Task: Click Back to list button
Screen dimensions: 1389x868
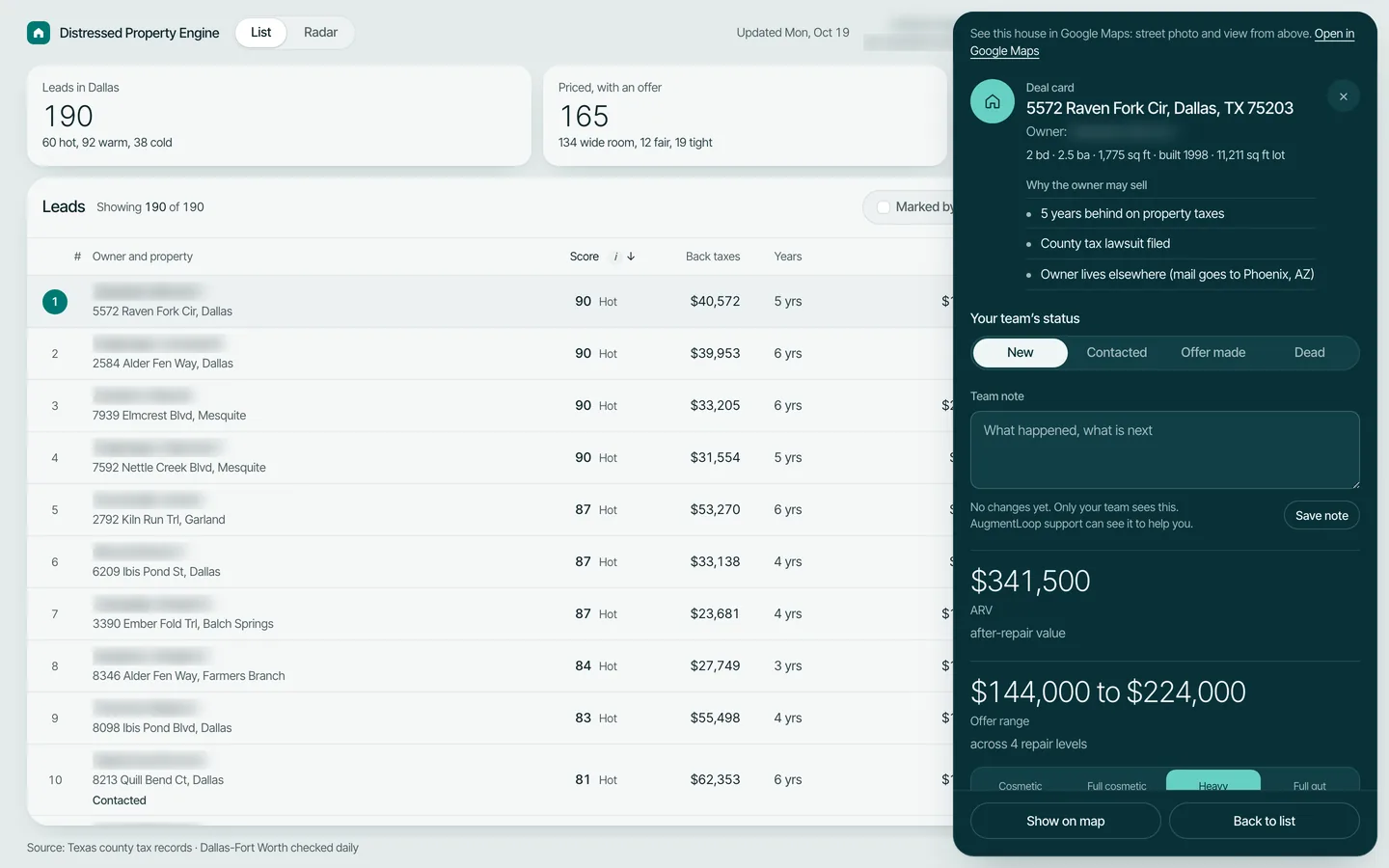Action: click(1264, 821)
